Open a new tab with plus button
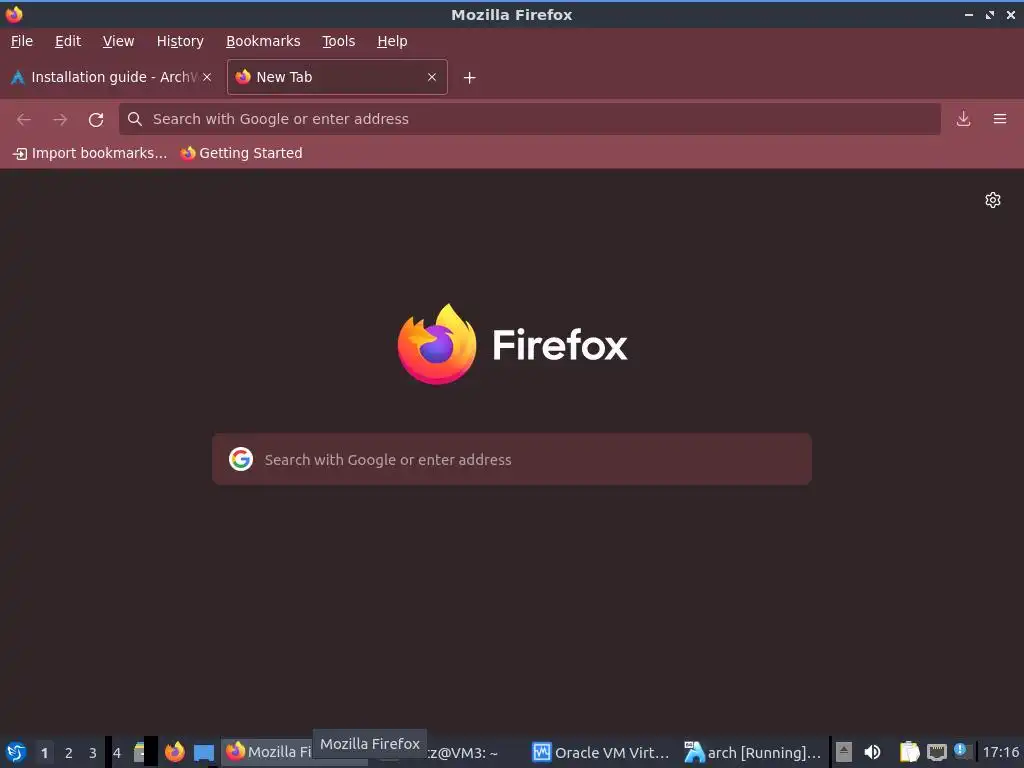The image size is (1024, 768). (x=470, y=78)
